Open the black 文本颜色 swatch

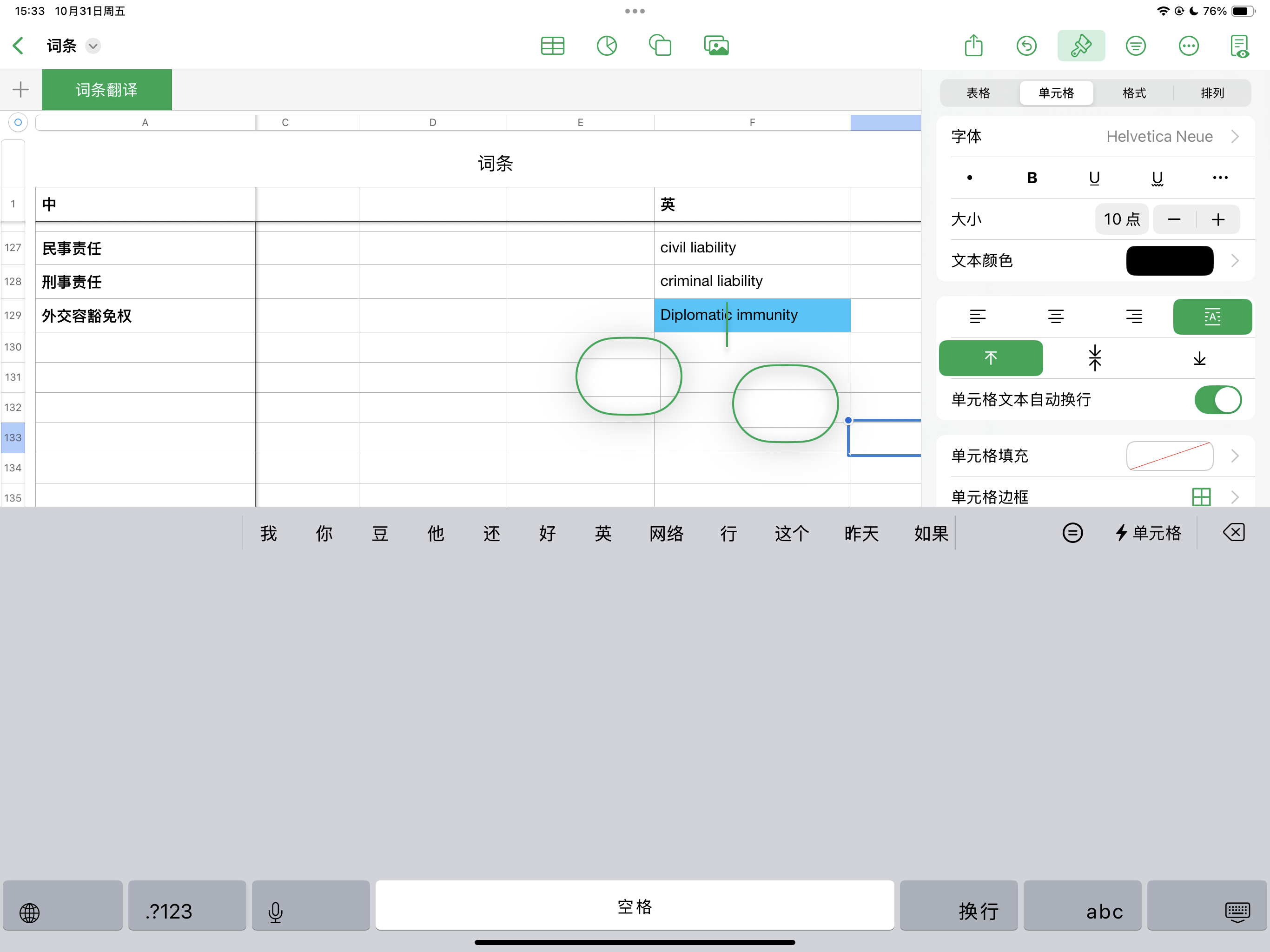pyautogui.click(x=1170, y=261)
